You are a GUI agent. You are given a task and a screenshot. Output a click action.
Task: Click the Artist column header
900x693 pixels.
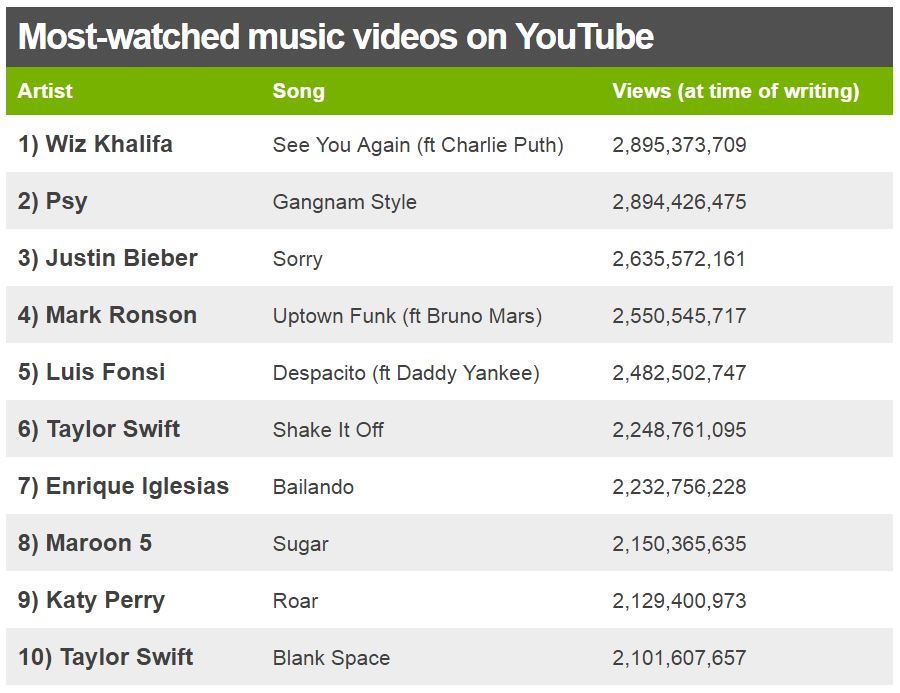[45, 91]
